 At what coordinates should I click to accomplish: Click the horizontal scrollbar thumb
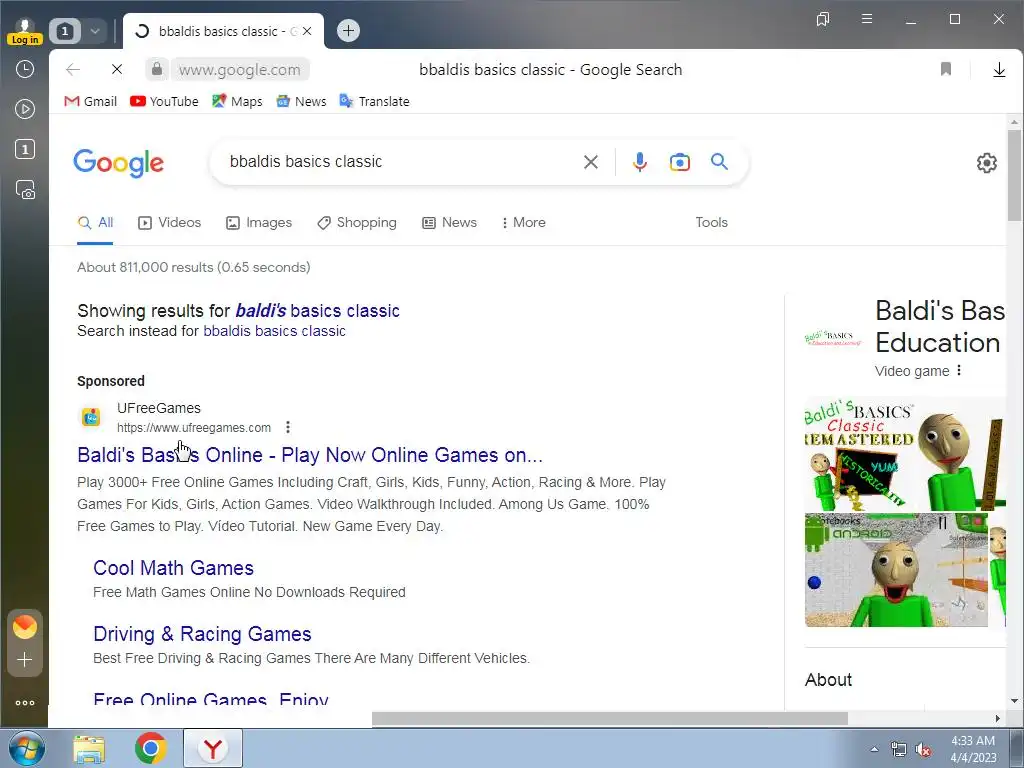609,718
